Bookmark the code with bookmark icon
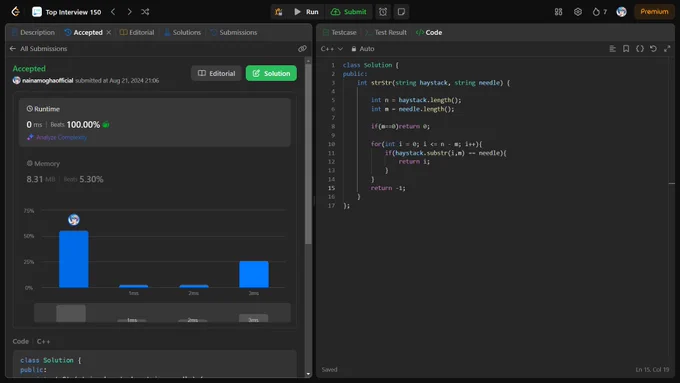 coord(626,49)
